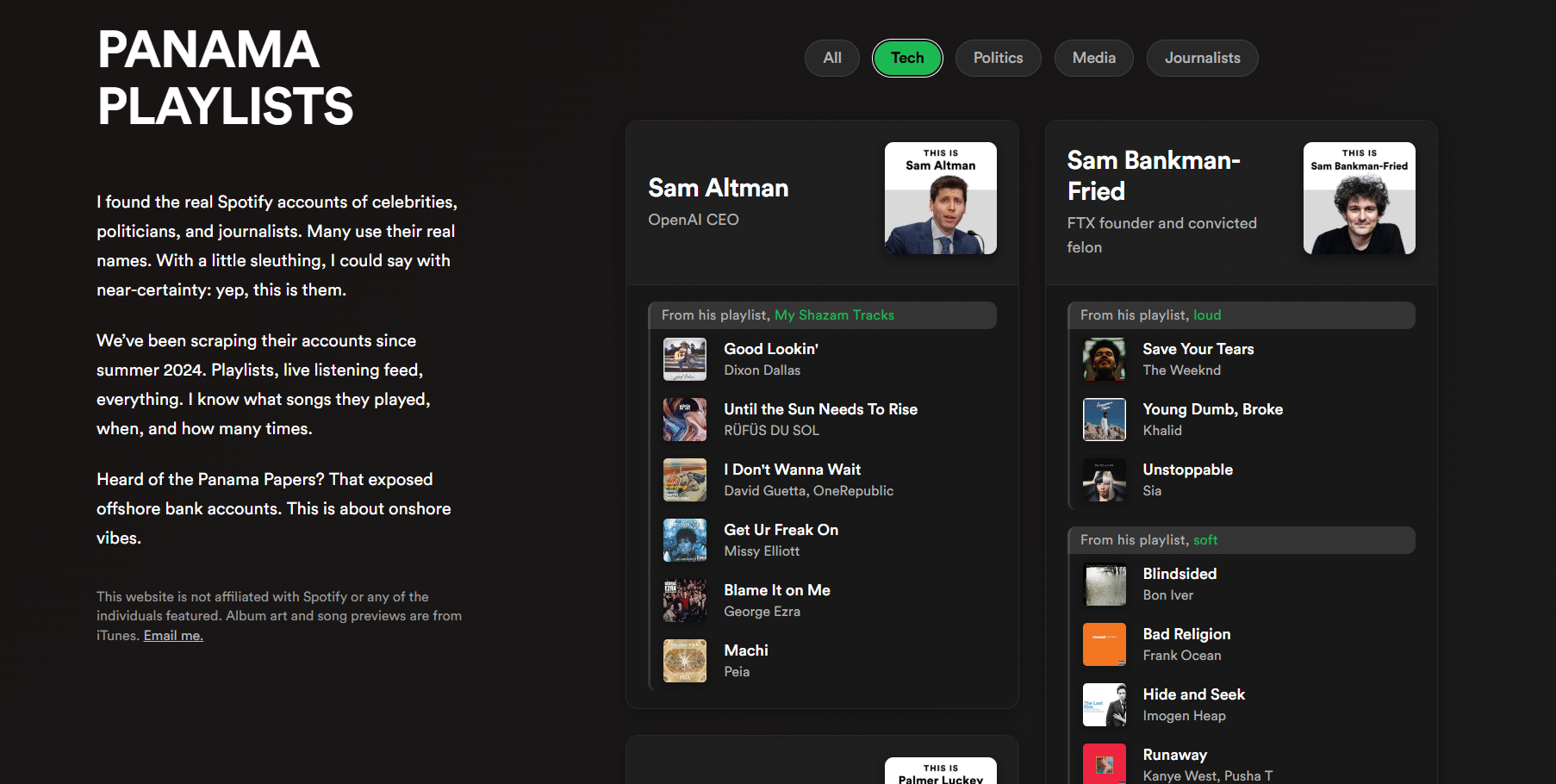Screen dimensions: 1556x784
Task: Select the Machi song title
Action: (746, 650)
